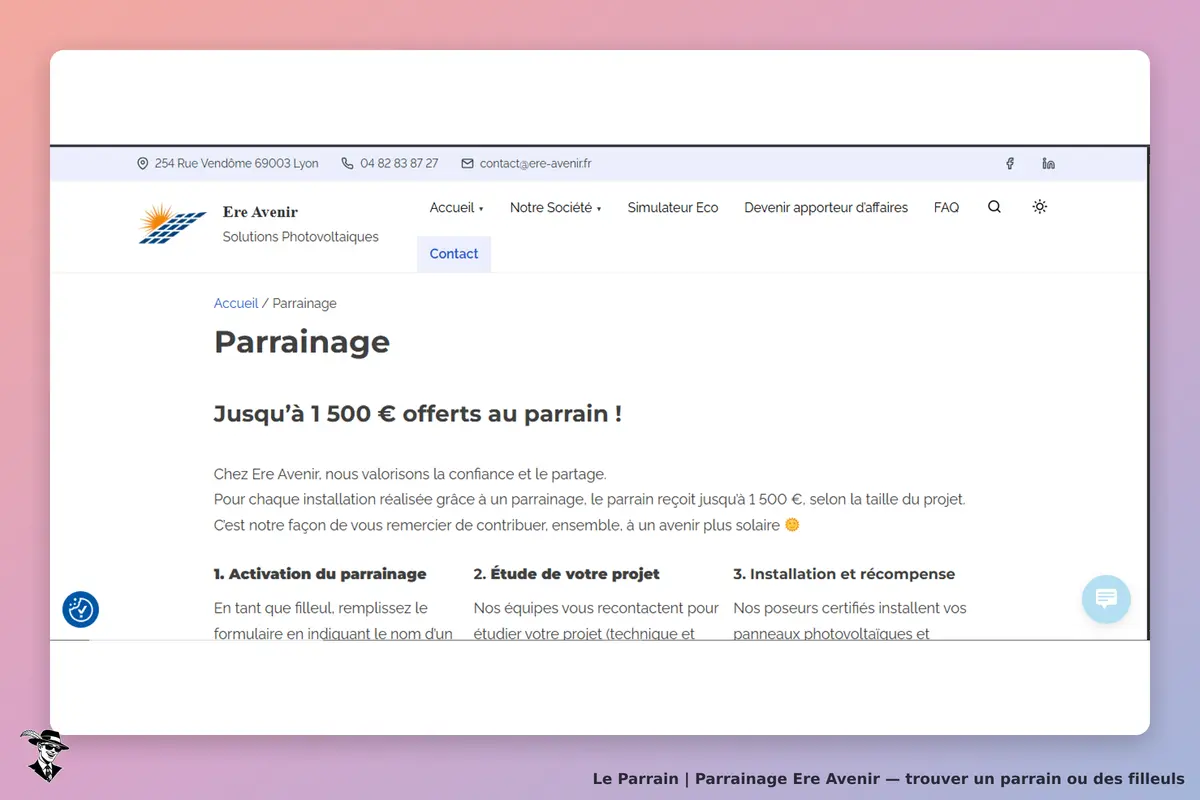1200x800 pixels.
Task: Go to the FAQ menu item
Action: click(x=946, y=208)
